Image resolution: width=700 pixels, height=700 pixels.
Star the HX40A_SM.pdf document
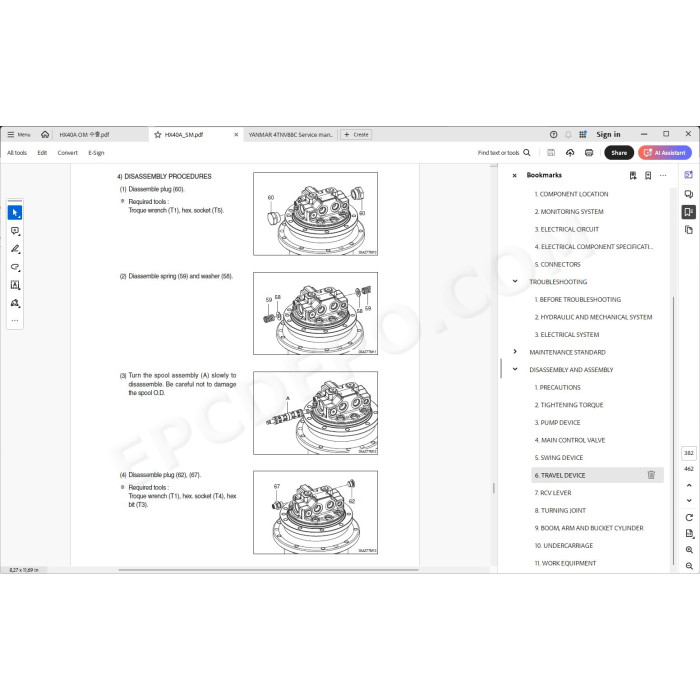pos(157,134)
